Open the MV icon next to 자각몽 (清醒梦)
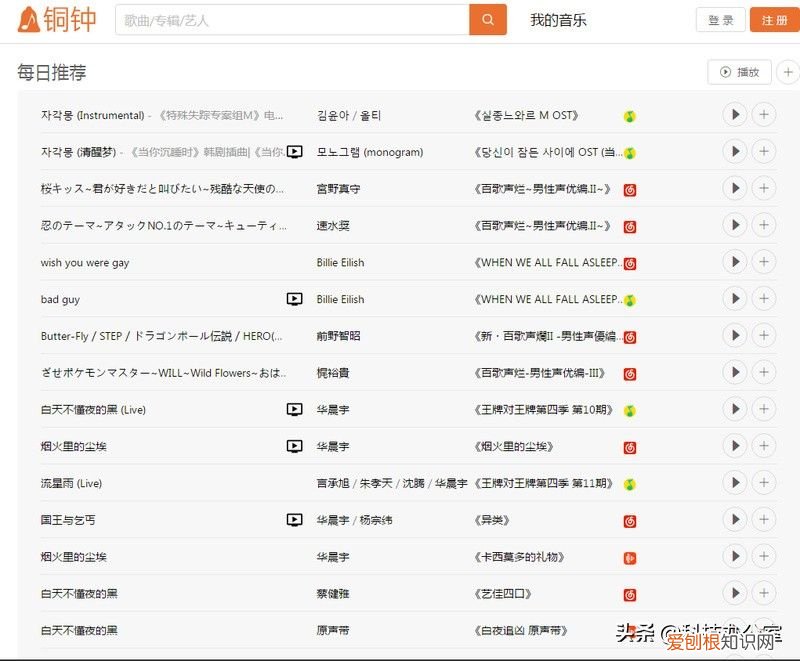Screen dimensions: 800x661 (295, 151)
